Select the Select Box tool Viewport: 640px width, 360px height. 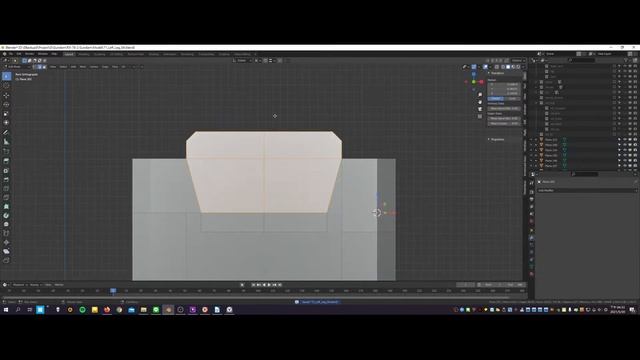(7, 76)
